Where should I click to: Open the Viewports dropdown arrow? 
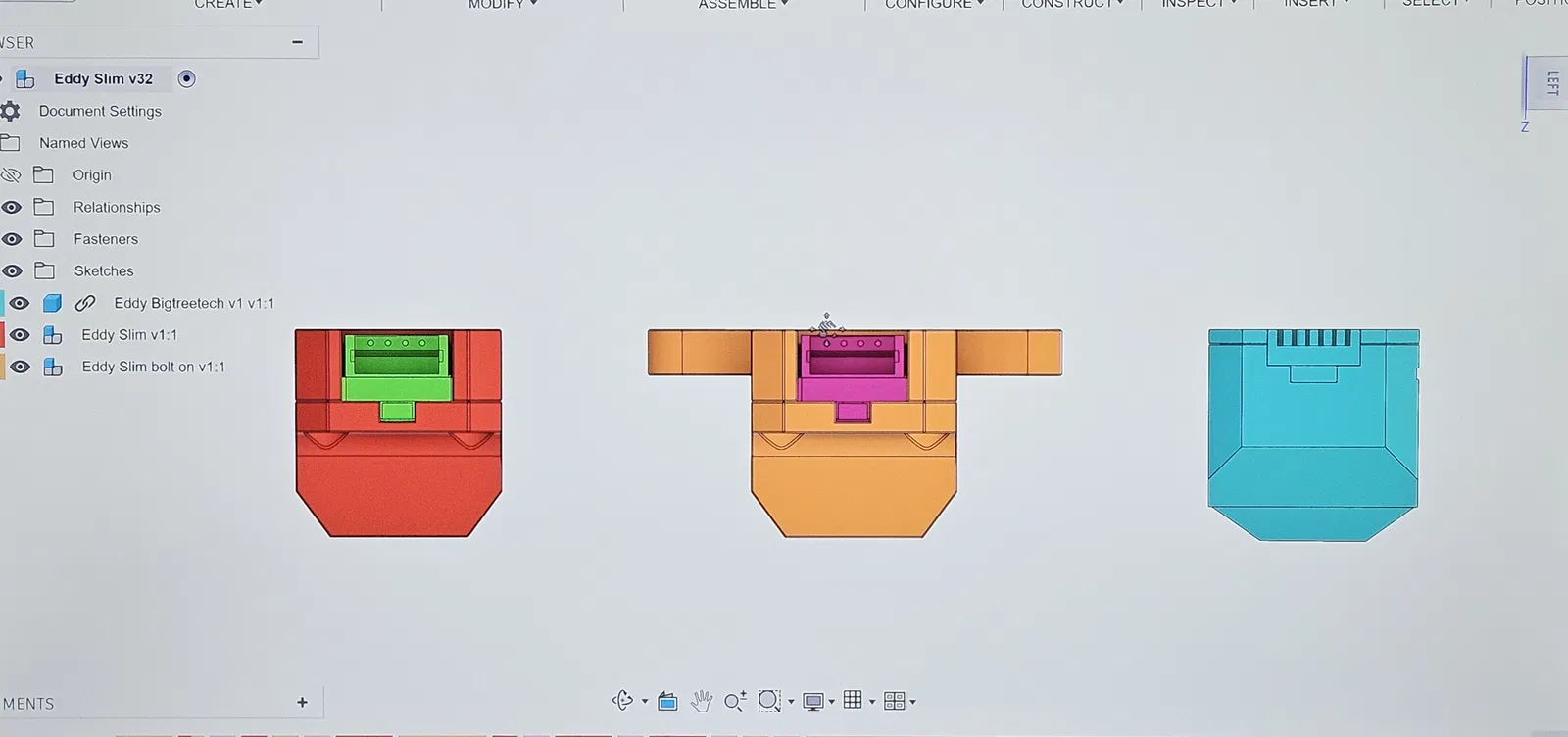point(912,702)
